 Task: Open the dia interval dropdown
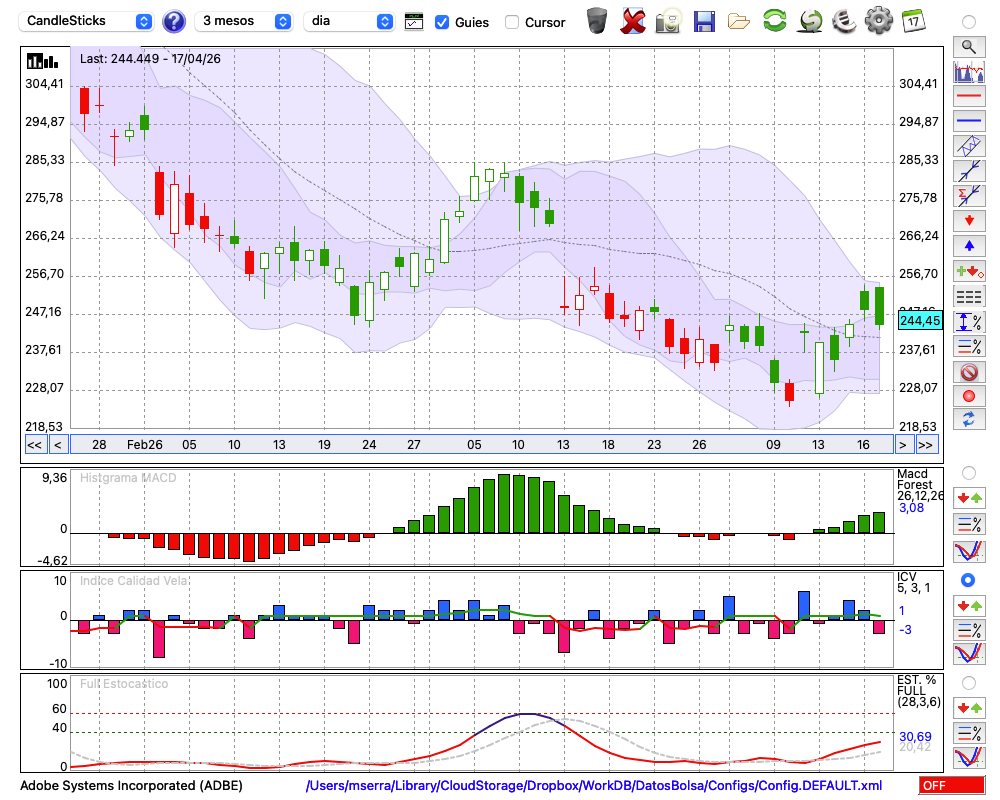[349, 21]
